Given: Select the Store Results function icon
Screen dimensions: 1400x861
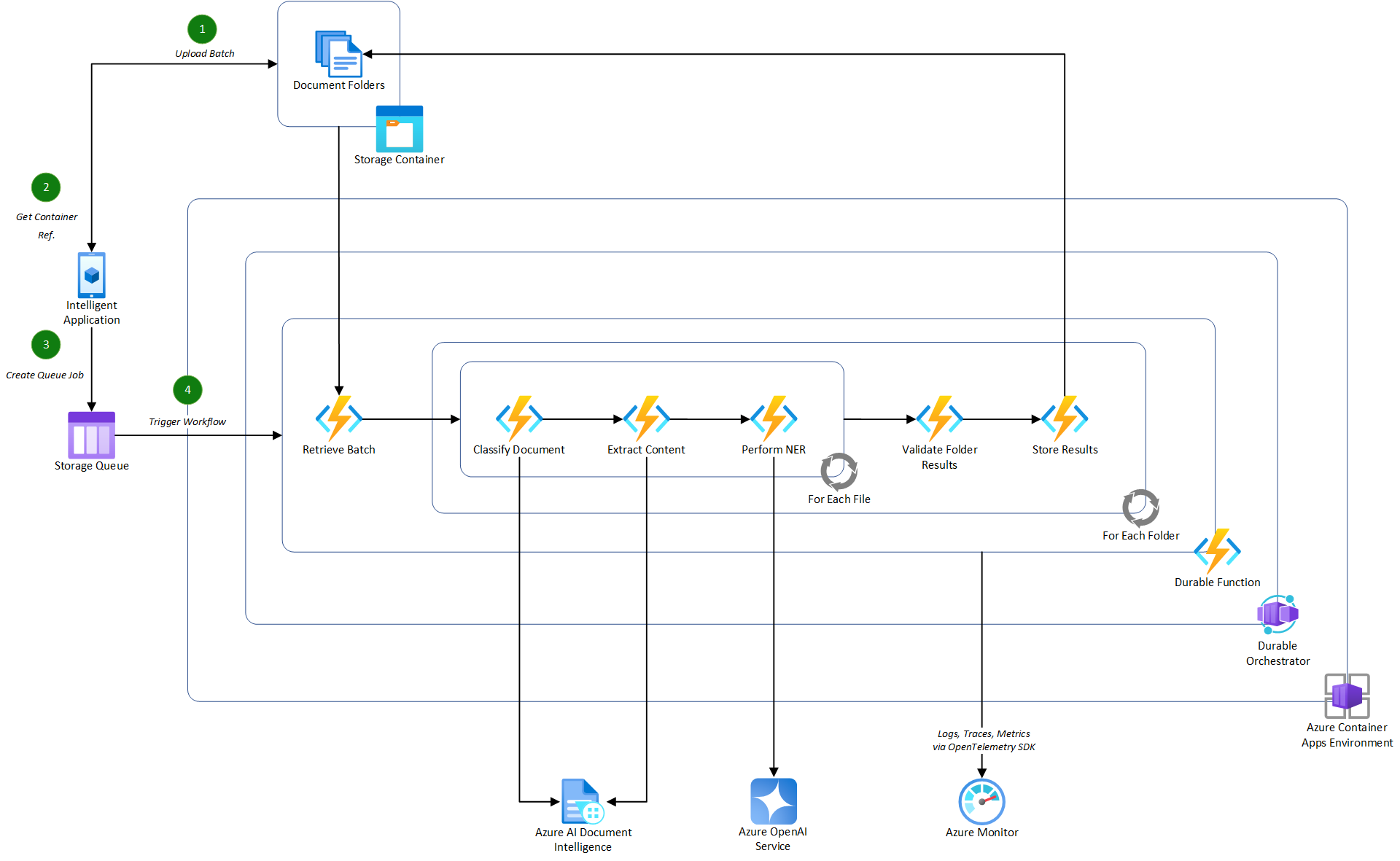Looking at the screenshot, I should (x=1065, y=418).
